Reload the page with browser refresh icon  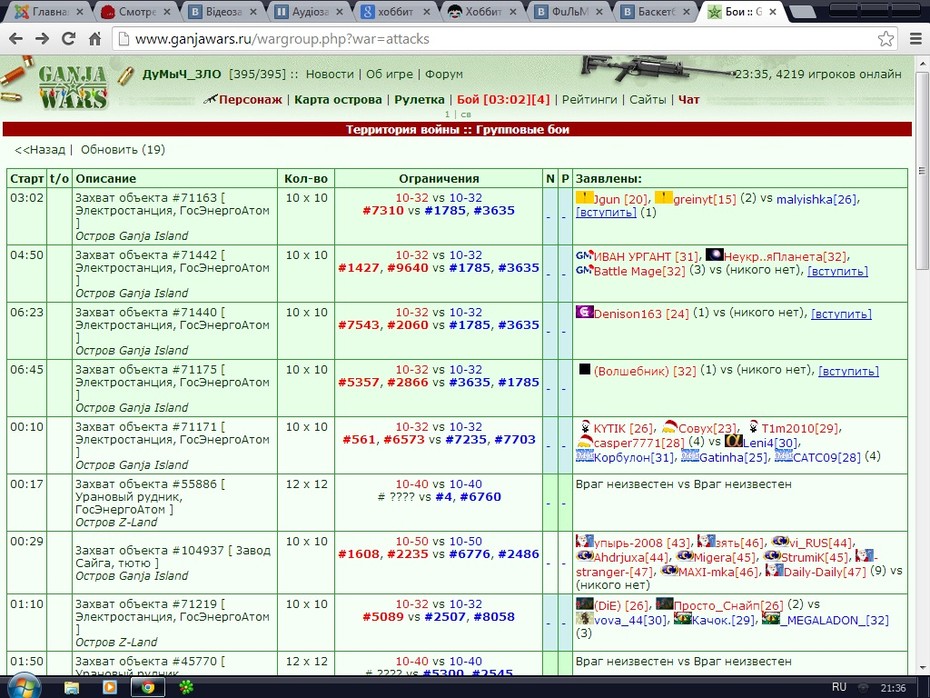69,39
